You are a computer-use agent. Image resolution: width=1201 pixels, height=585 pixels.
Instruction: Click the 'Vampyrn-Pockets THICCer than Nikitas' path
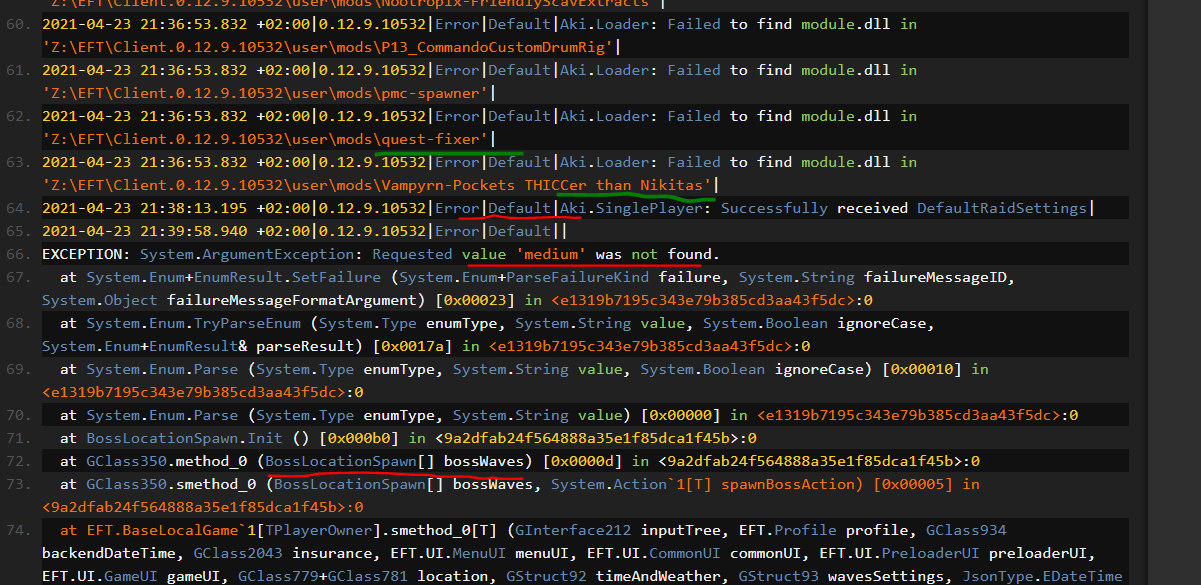coord(378,185)
